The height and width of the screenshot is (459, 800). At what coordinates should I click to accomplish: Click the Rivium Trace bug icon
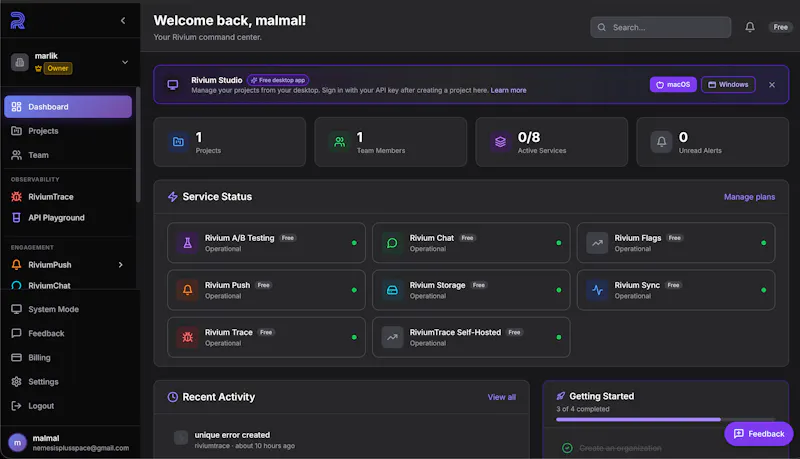click(x=188, y=337)
